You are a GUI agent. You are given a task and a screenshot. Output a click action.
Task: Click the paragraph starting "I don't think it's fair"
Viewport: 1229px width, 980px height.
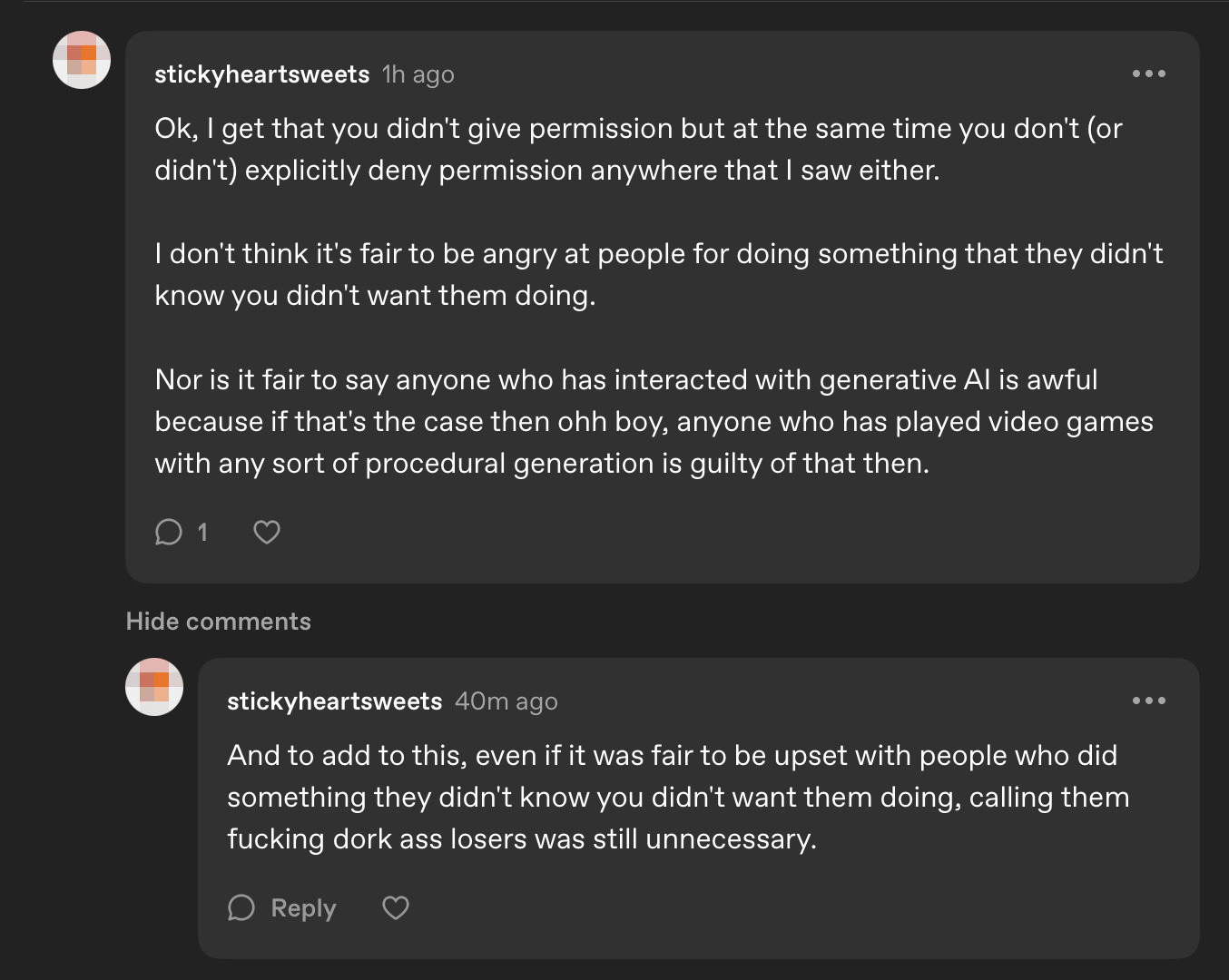point(658,274)
